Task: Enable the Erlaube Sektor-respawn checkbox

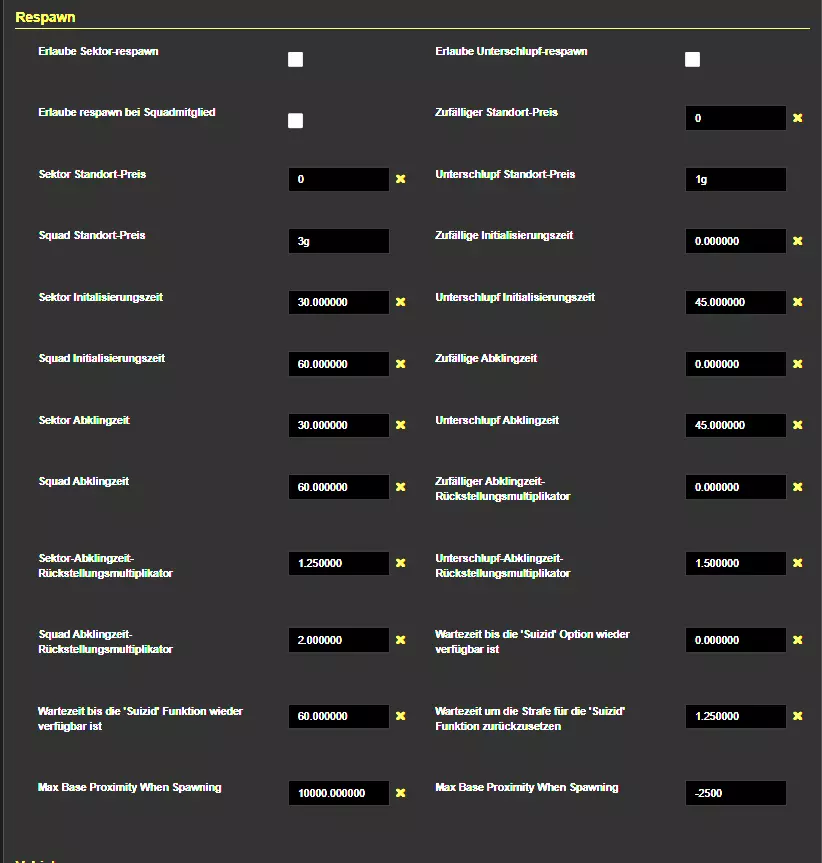Action: 295,60
